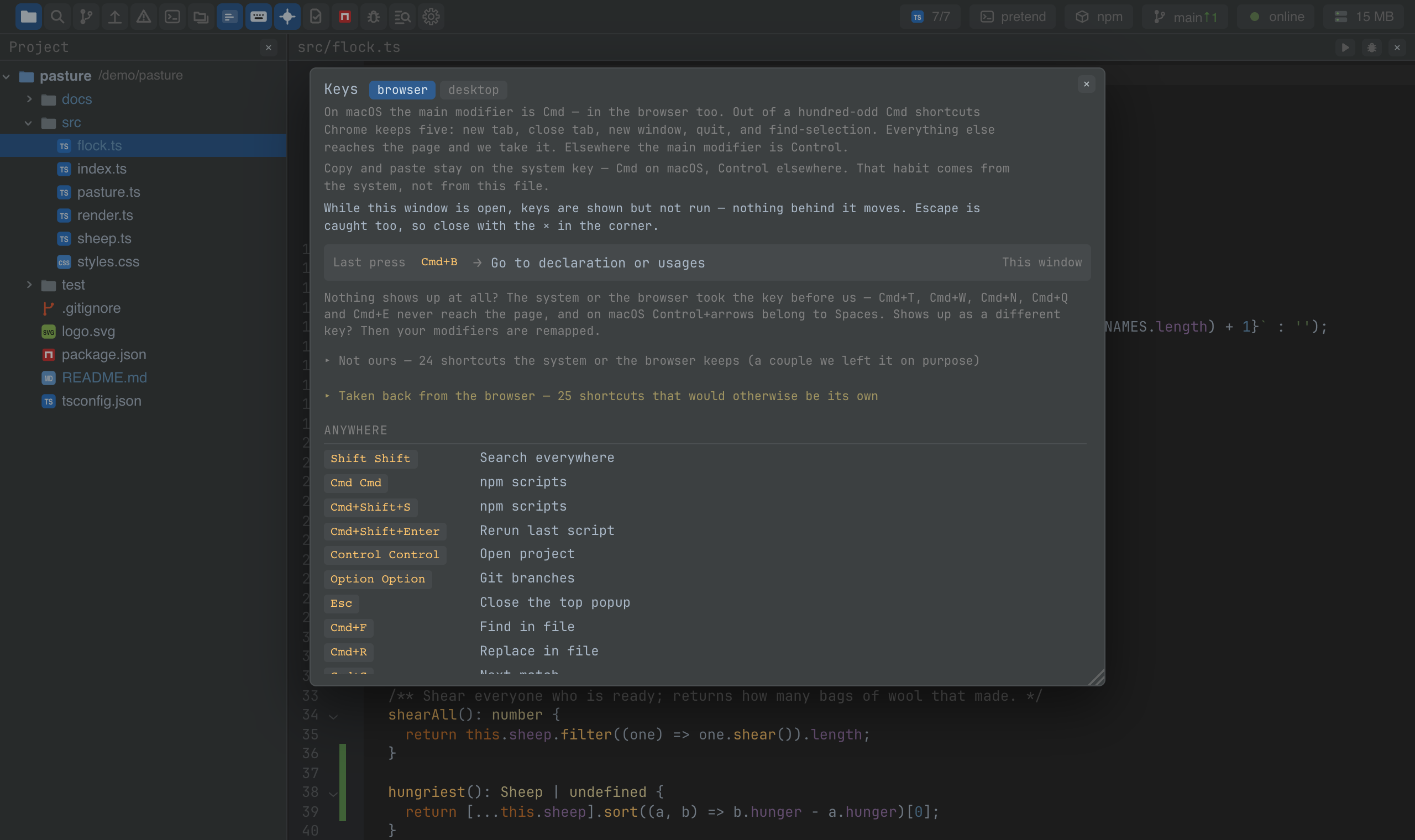Open the settings gear toolbar icon

pyautogui.click(x=431, y=17)
